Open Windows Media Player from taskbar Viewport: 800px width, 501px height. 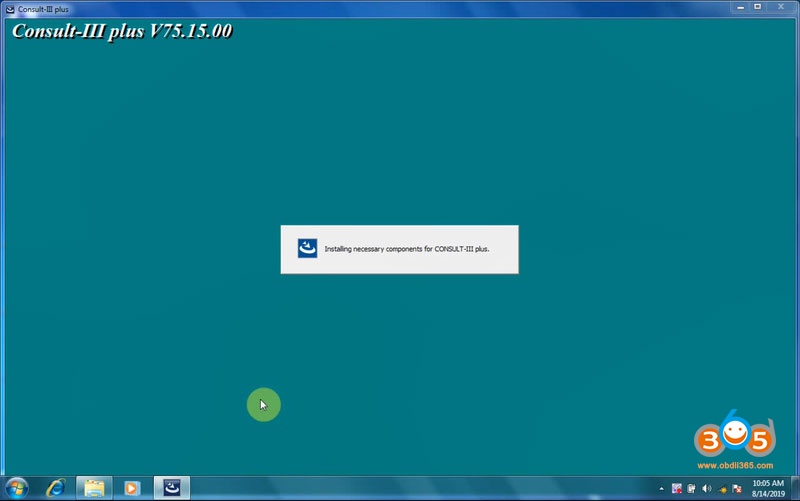[x=132, y=488]
